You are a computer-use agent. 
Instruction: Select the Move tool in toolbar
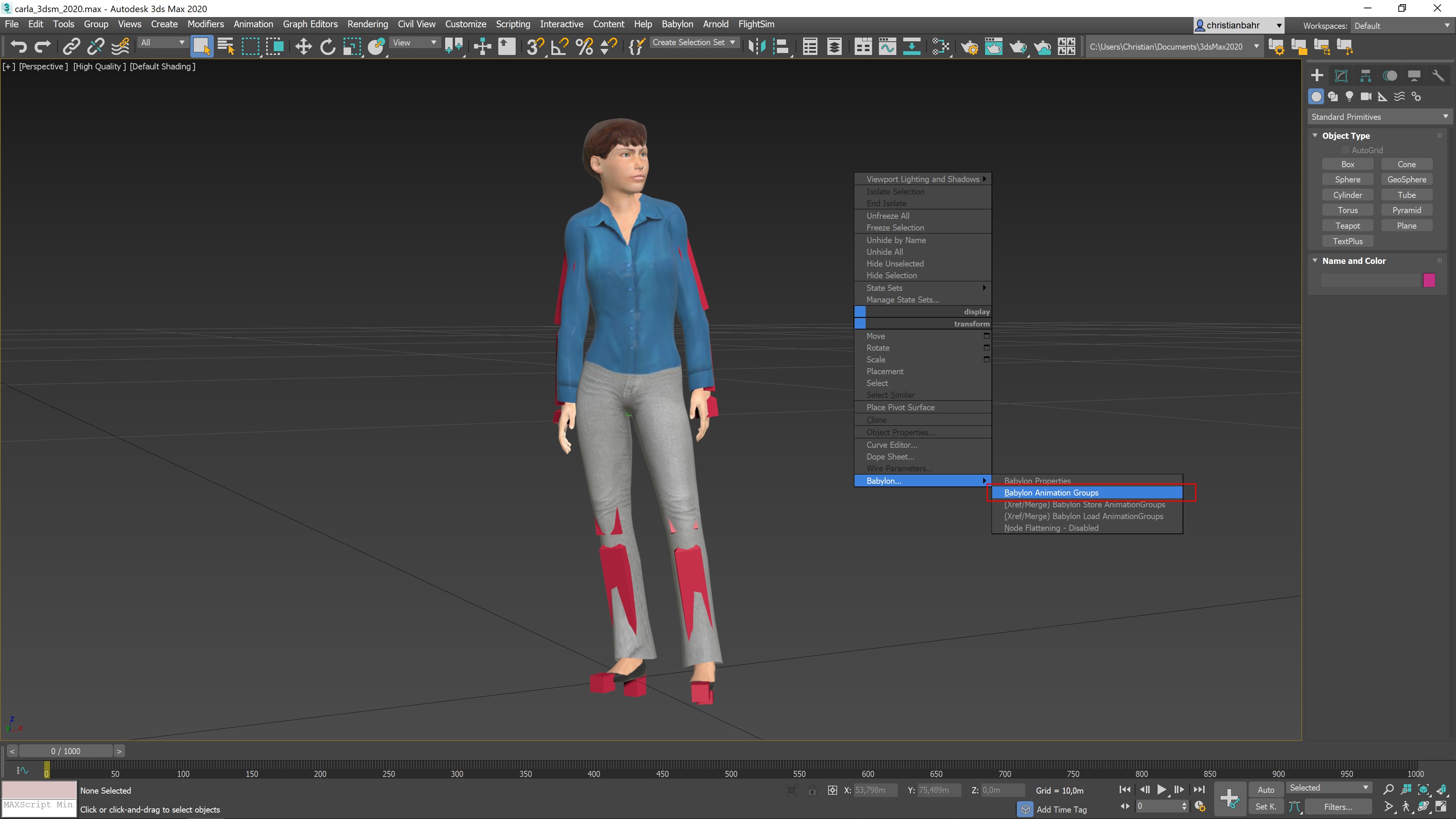pyautogui.click(x=303, y=46)
